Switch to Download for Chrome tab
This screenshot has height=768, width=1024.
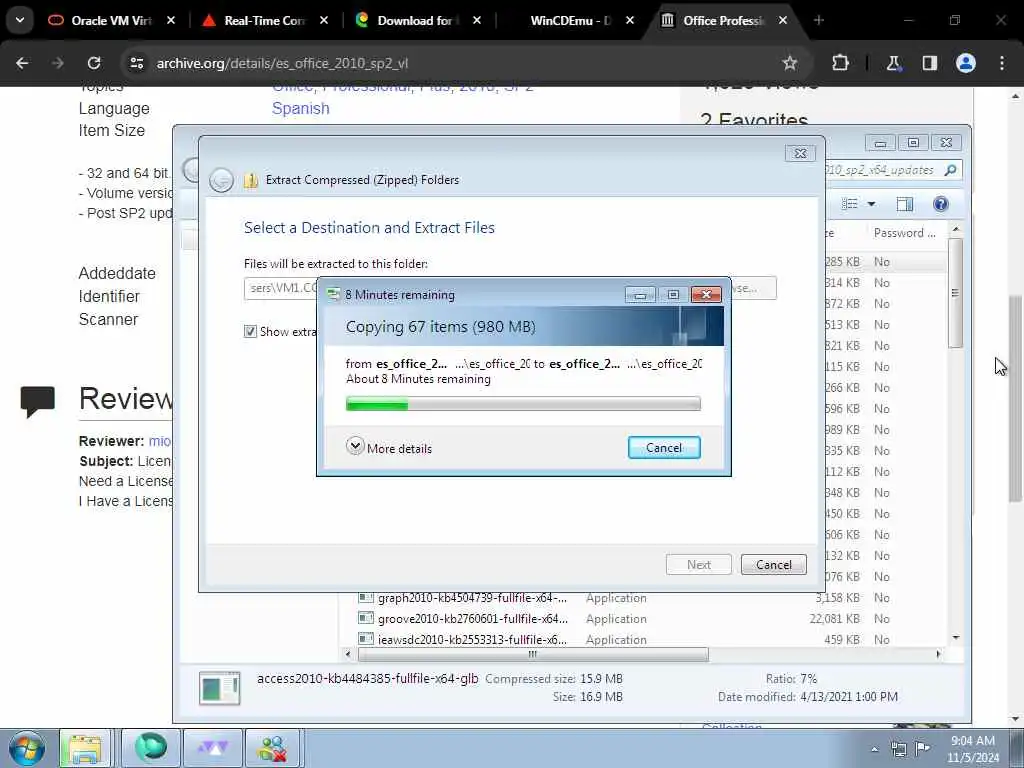tap(419, 21)
